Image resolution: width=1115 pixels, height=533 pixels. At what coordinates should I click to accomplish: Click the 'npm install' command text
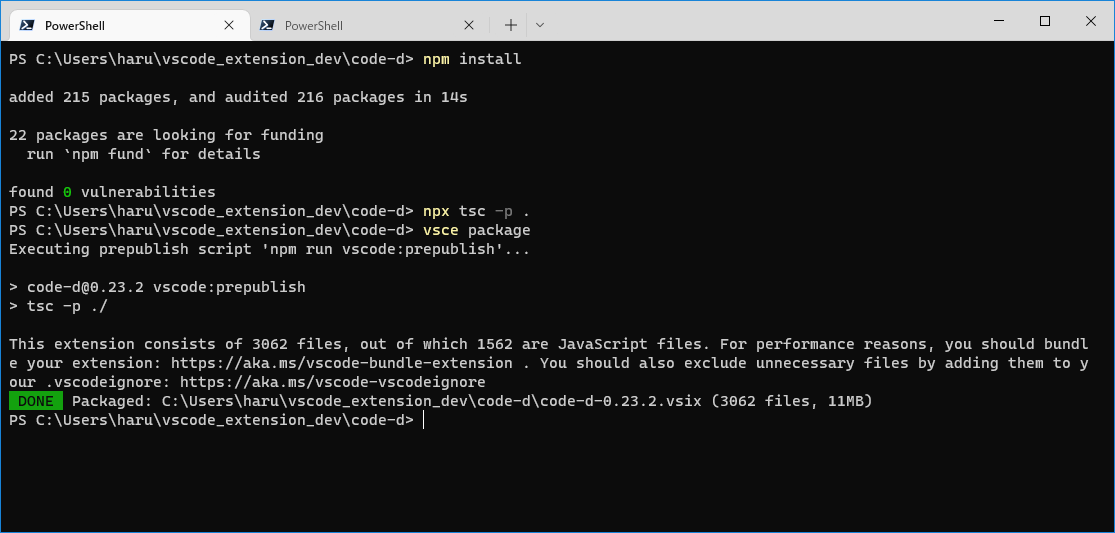(472, 59)
